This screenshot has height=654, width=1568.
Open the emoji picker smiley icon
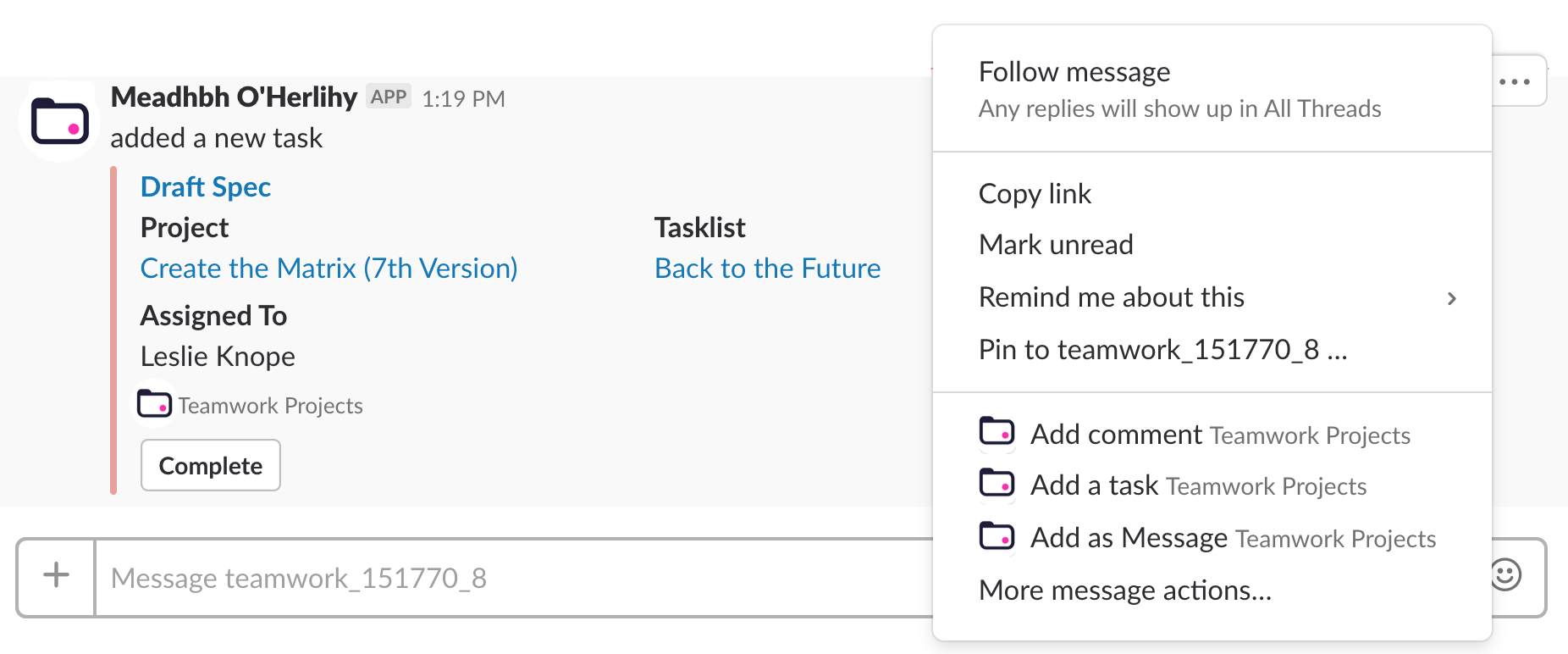[x=1506, y=575]
